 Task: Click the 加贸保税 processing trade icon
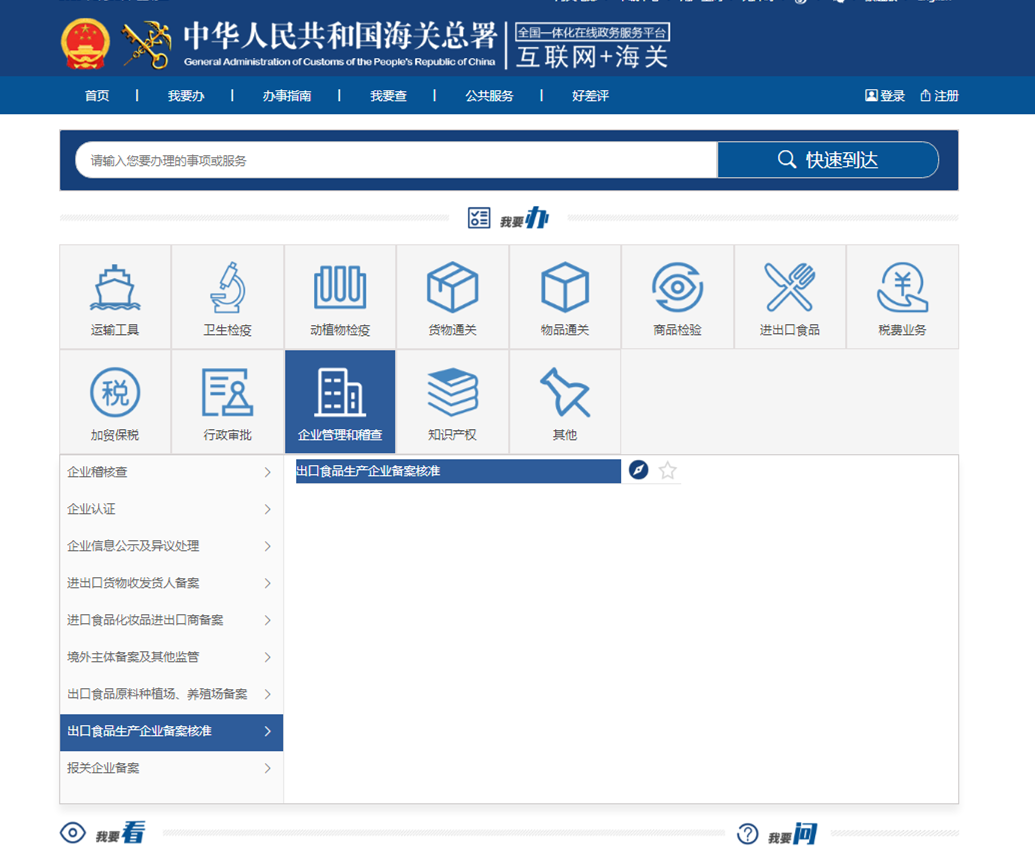point(114,399)
